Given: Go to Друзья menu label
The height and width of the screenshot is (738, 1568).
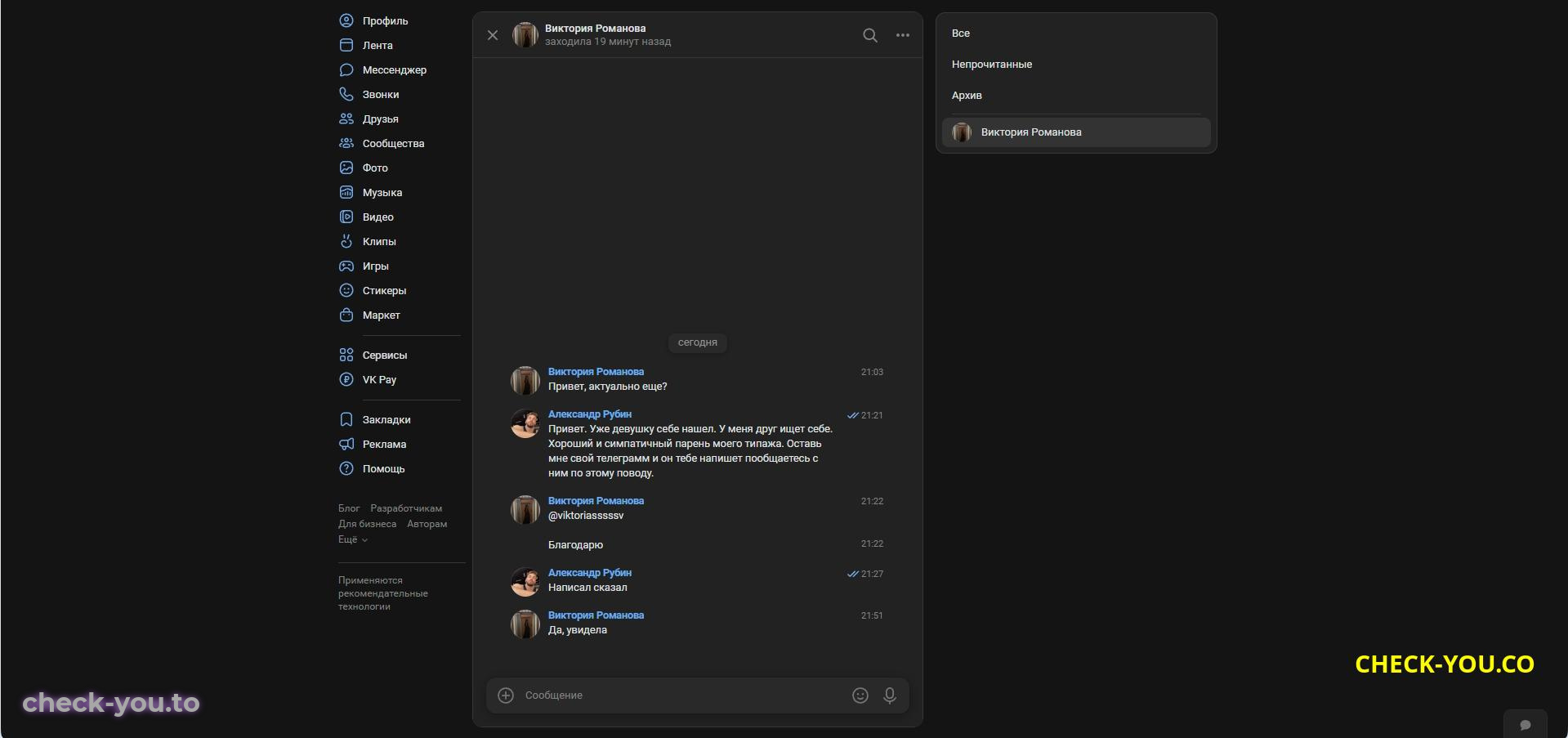Looking at the screenshot, I should (381, 119).
